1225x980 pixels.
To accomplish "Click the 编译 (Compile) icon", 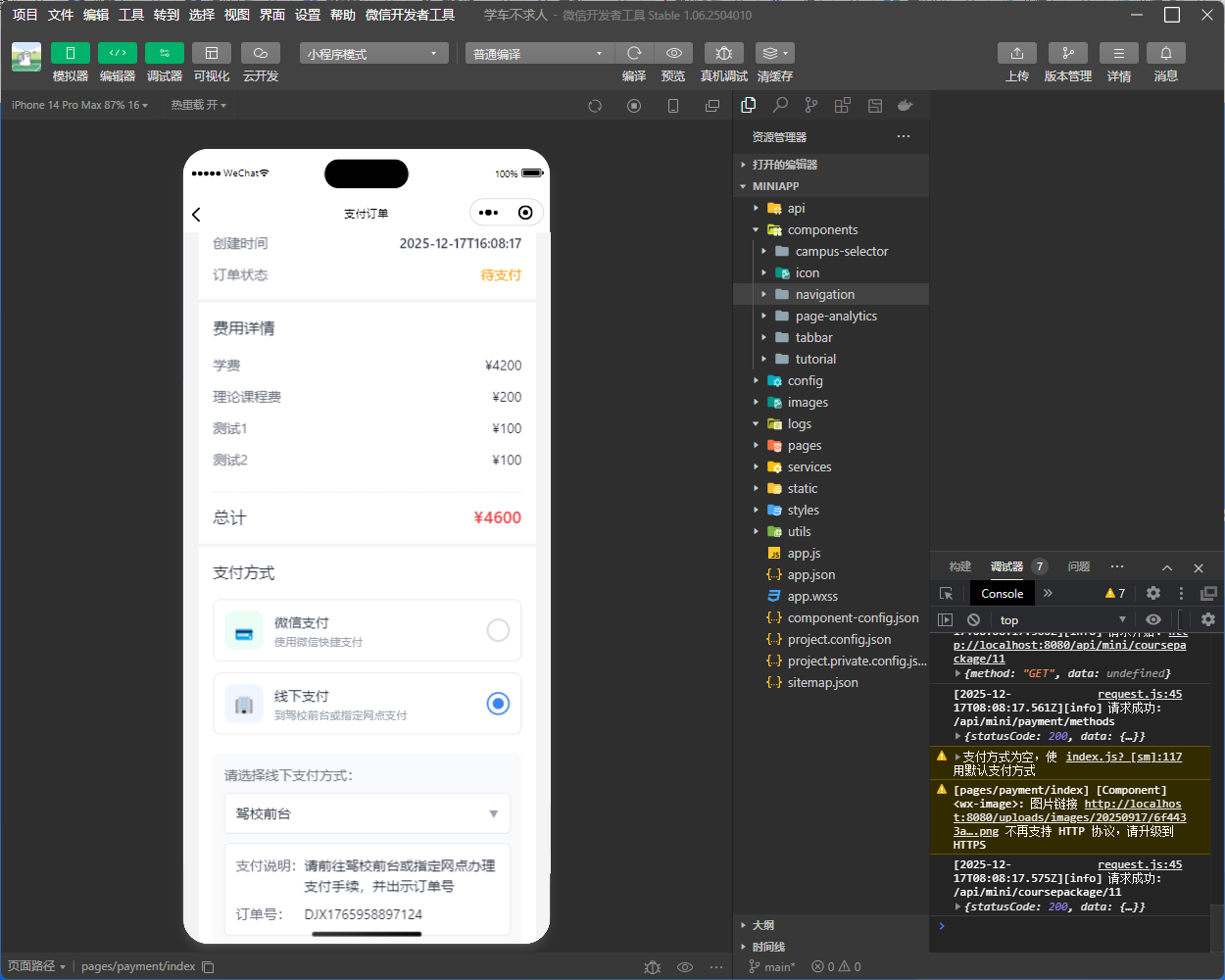I will pos(634,53).
